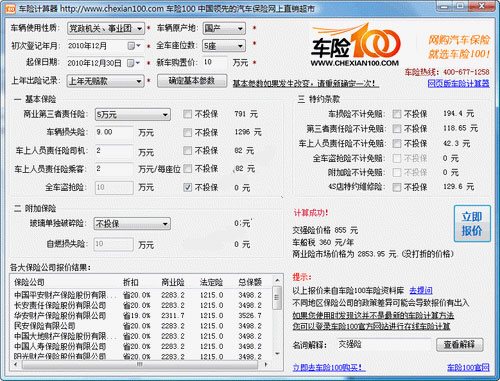500x381 pixels.
Task: Open the 立即去车险100购买 link
Action: coord(329,367)
